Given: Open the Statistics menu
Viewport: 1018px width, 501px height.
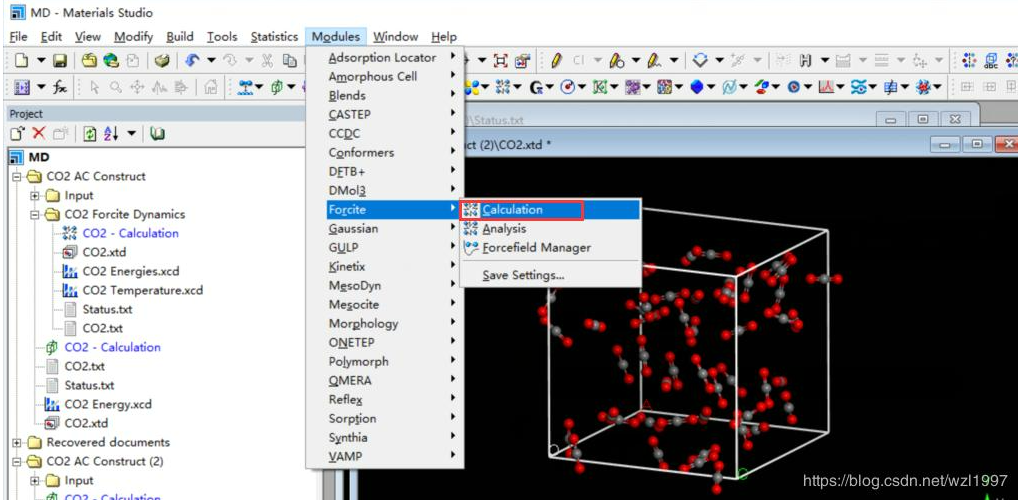Looking at the screenshot, I should pyautogui.click(x=274, y=37).
